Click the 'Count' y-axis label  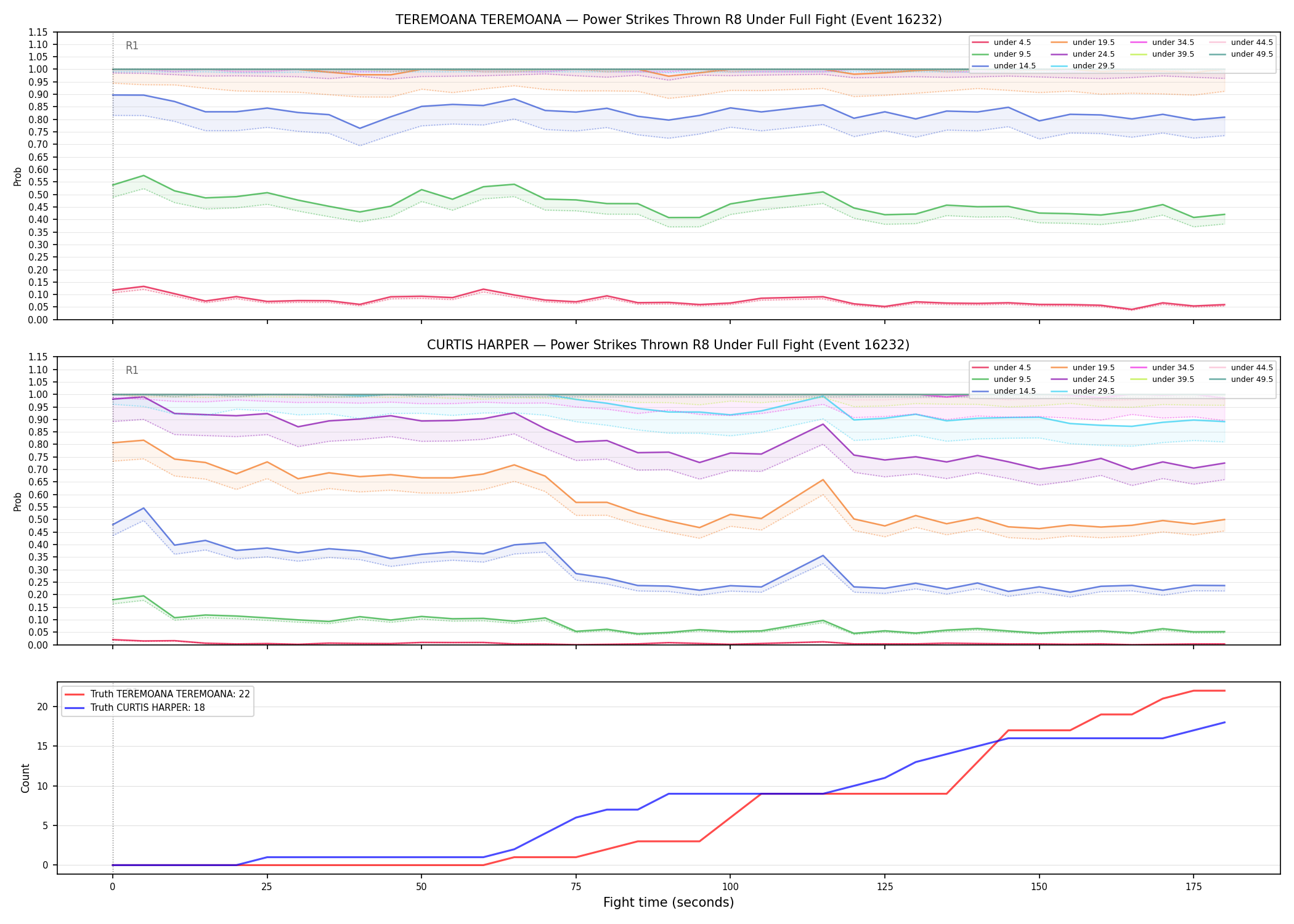(x=25, y=778)
